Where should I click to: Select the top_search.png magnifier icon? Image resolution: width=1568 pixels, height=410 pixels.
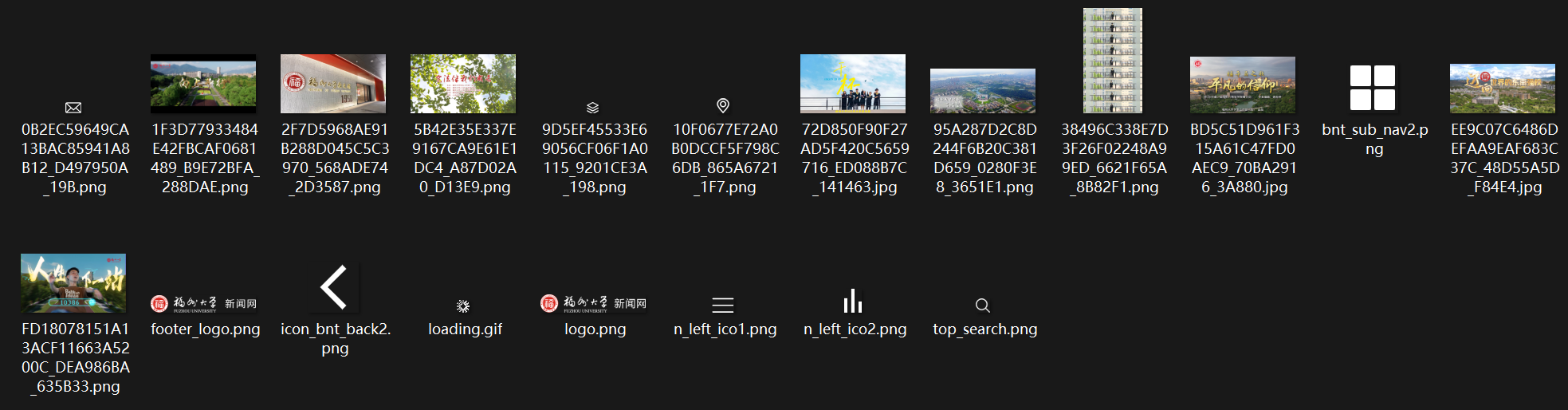tap(983, 306)
